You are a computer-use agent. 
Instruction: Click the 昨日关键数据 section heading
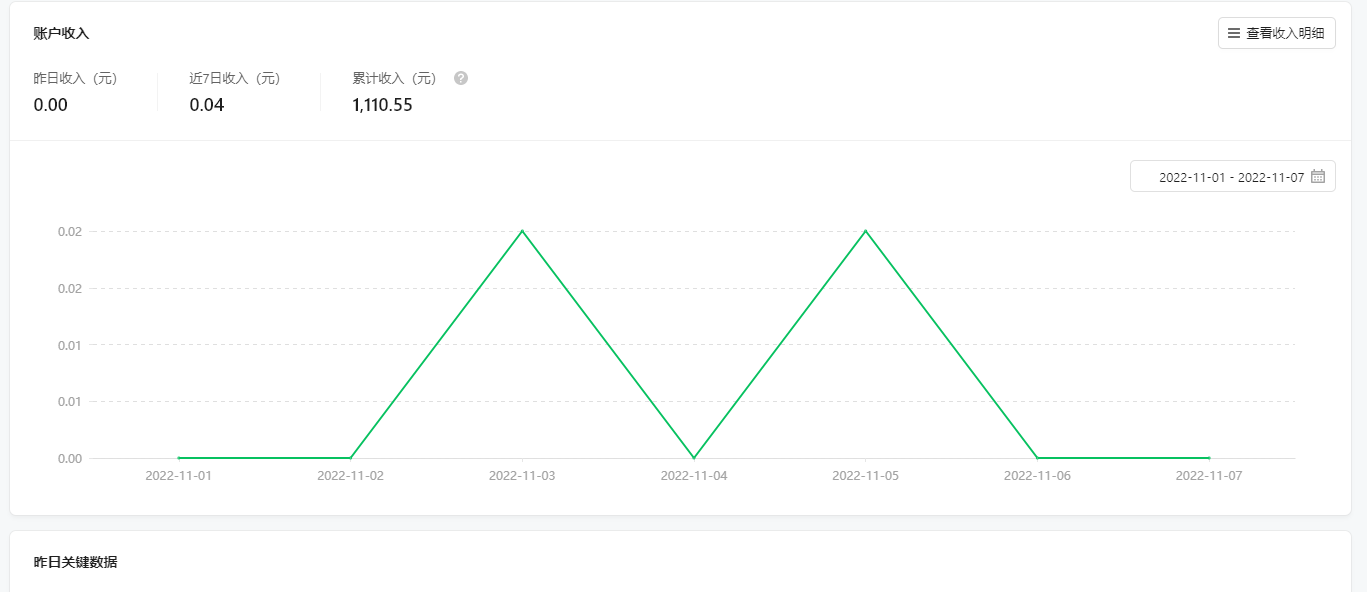tap(75, 562)
